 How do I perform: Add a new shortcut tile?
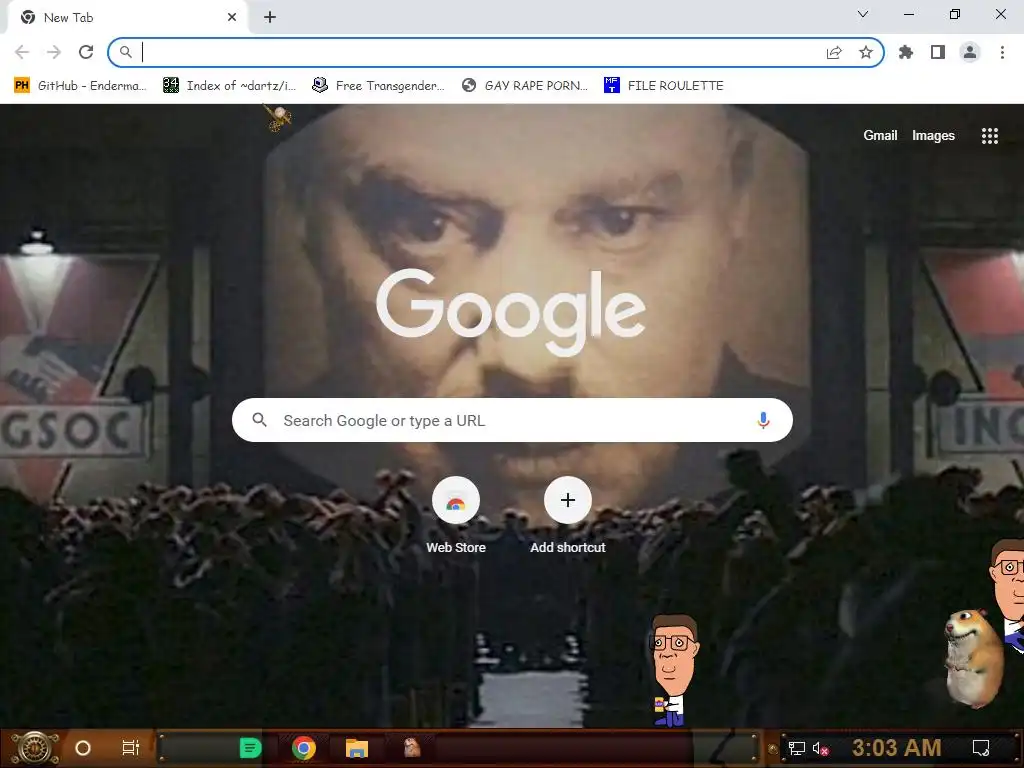[x=568, y=516]
